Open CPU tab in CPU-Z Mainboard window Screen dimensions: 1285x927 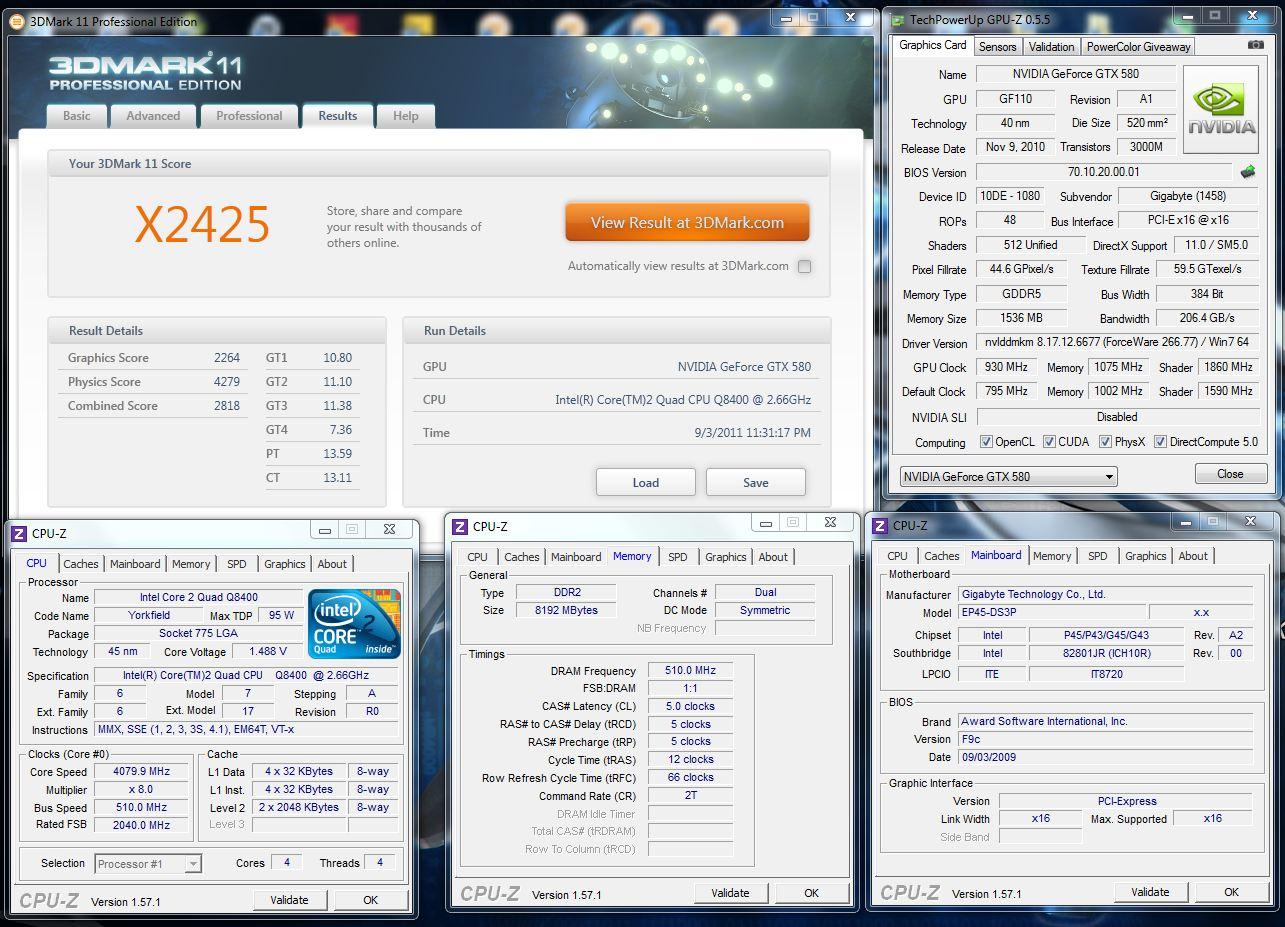click(897, 556)
